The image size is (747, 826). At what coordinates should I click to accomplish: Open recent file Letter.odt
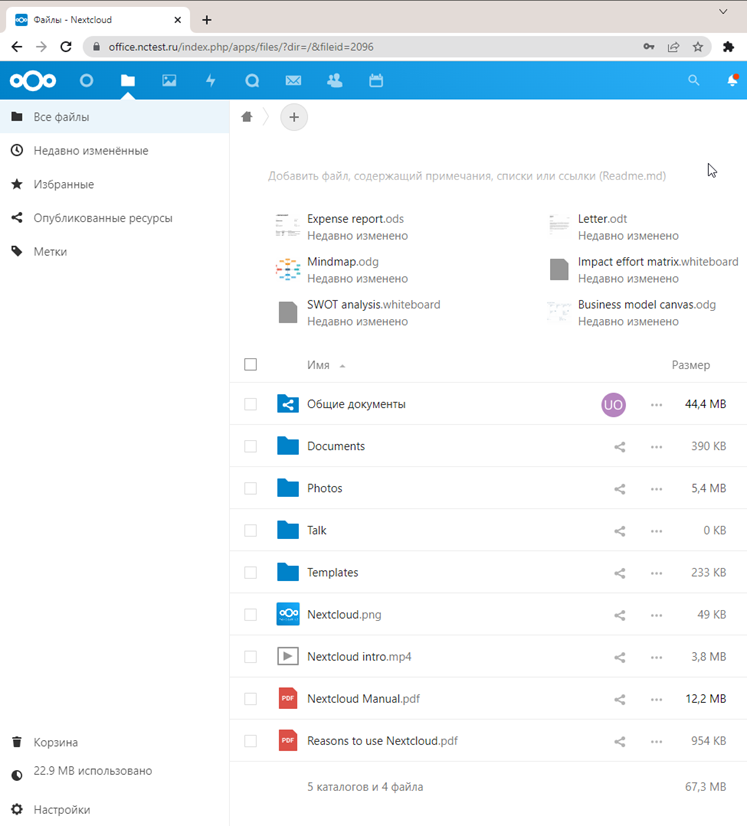pyautogui.click(x=613, y=227)
